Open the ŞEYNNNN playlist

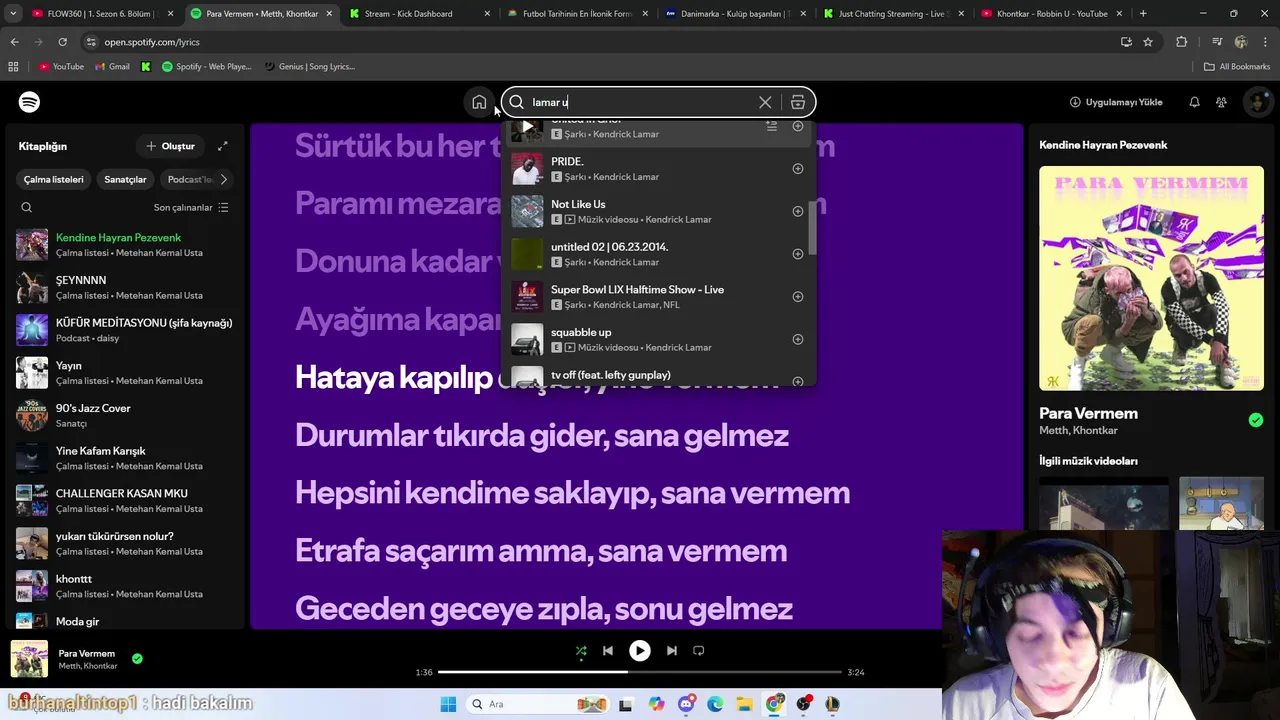click(x=125, y=288)
